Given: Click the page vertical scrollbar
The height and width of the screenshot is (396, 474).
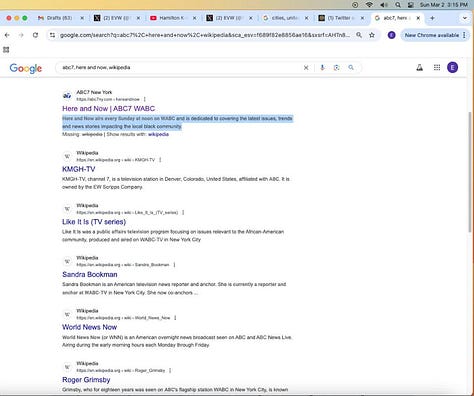Looking at the screenshot, I should point(471,172).
